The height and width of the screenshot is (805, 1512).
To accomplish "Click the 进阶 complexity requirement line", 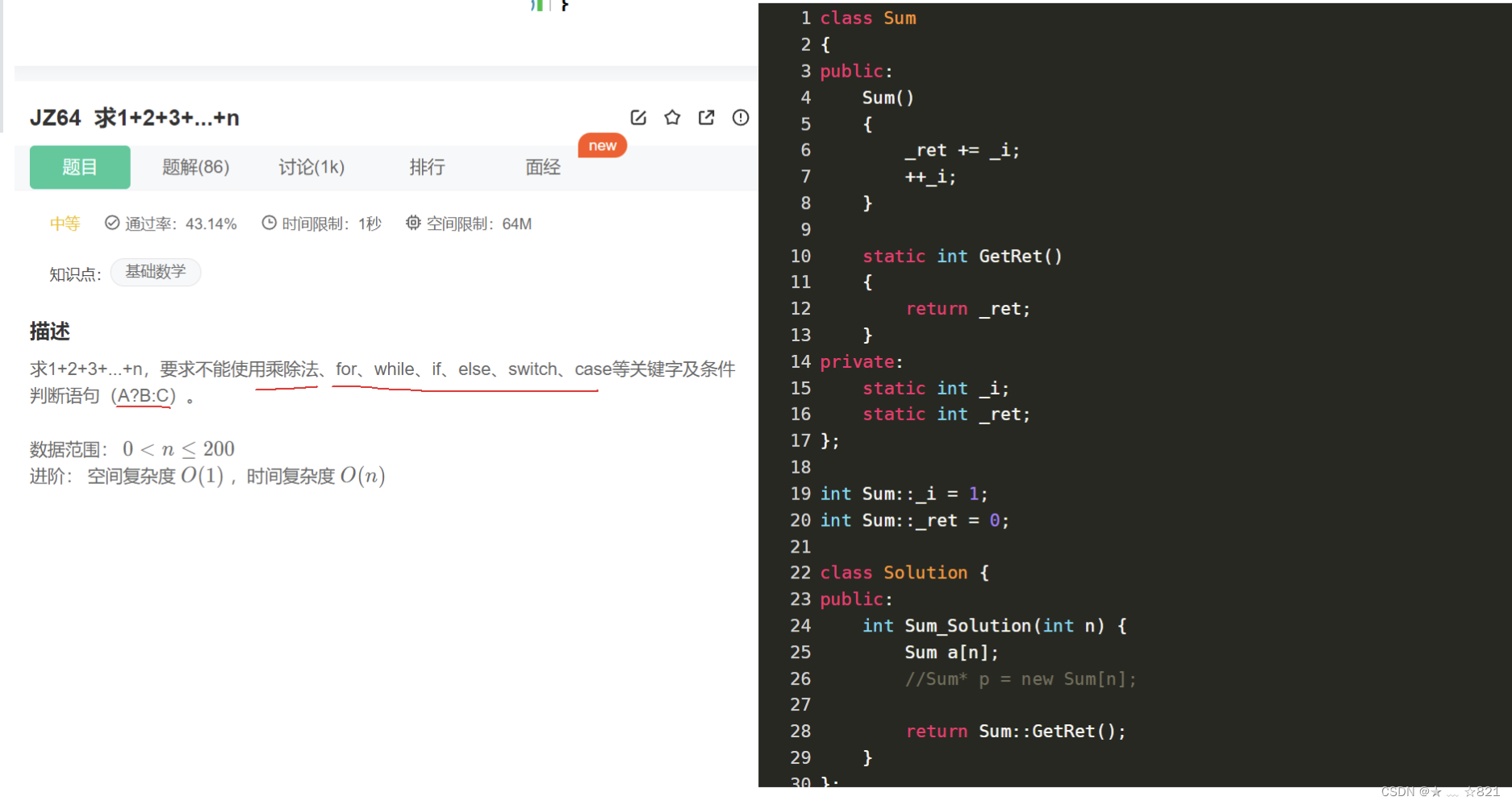I will coord(207,476).
